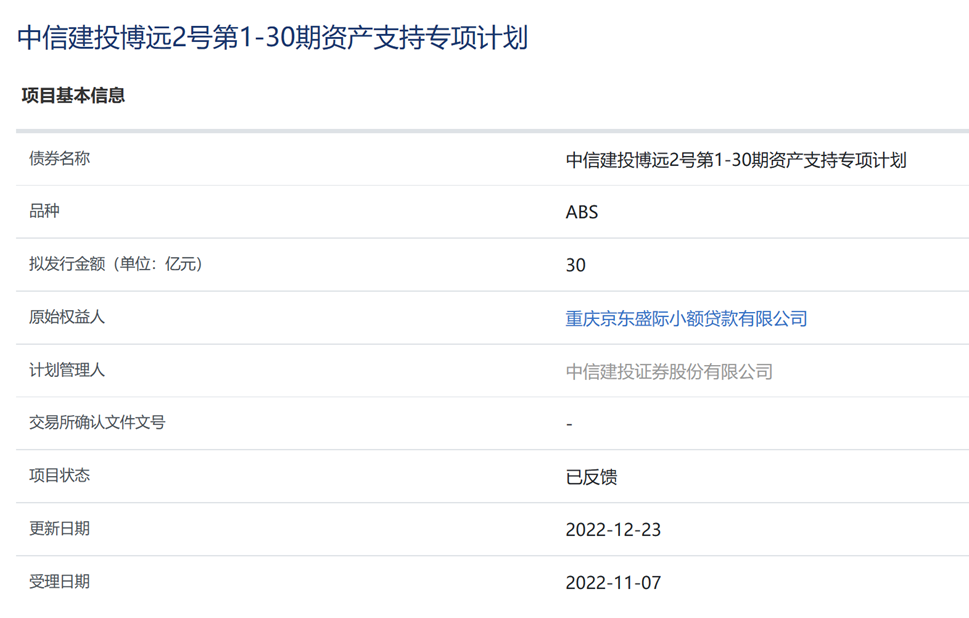
Task: Click the dash value for 交易所确认文件文号
Action: coord(569,425)
